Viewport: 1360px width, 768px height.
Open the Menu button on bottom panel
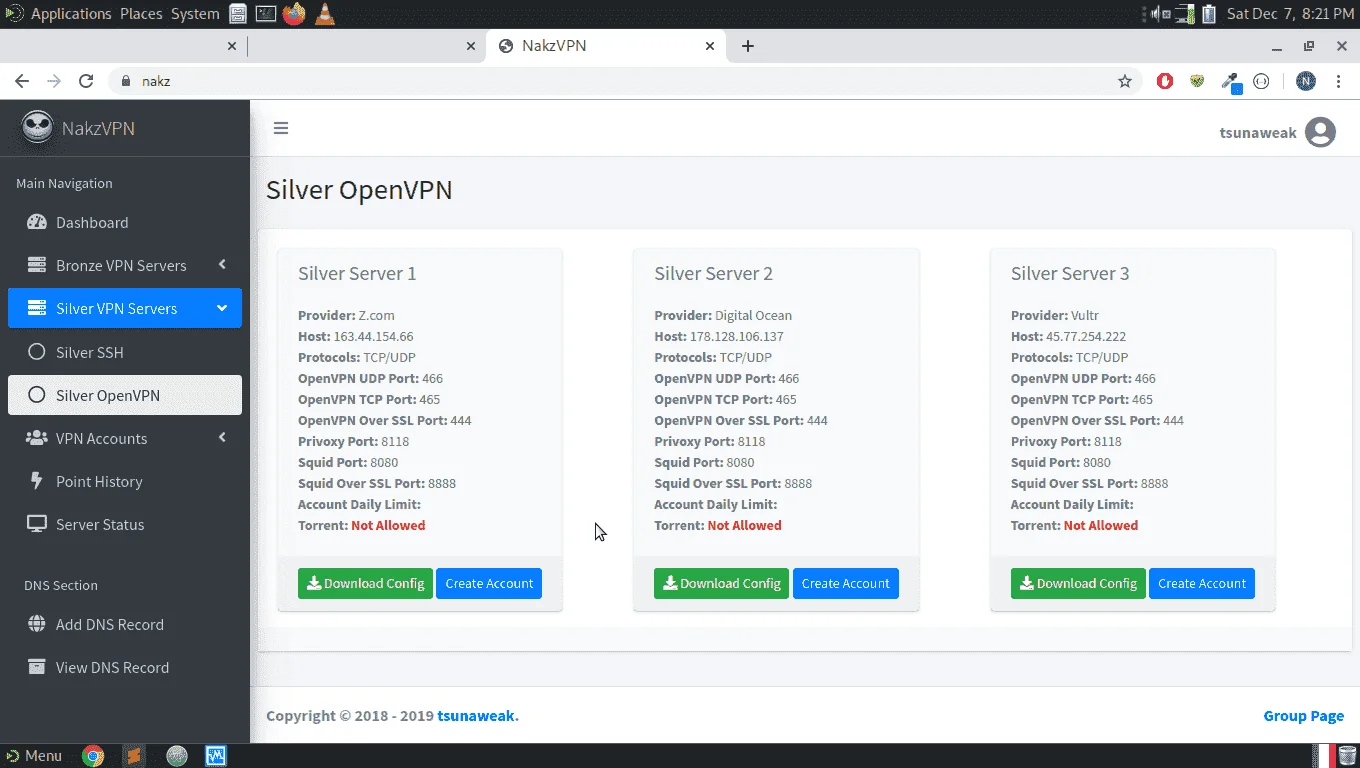tap(34, 756)
